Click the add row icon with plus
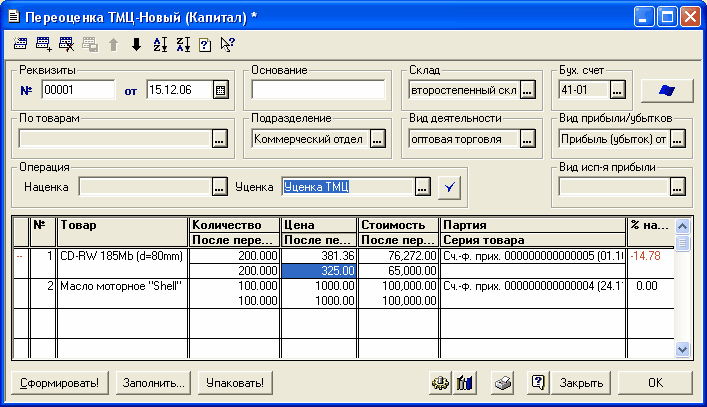 (x=44, y=44)
